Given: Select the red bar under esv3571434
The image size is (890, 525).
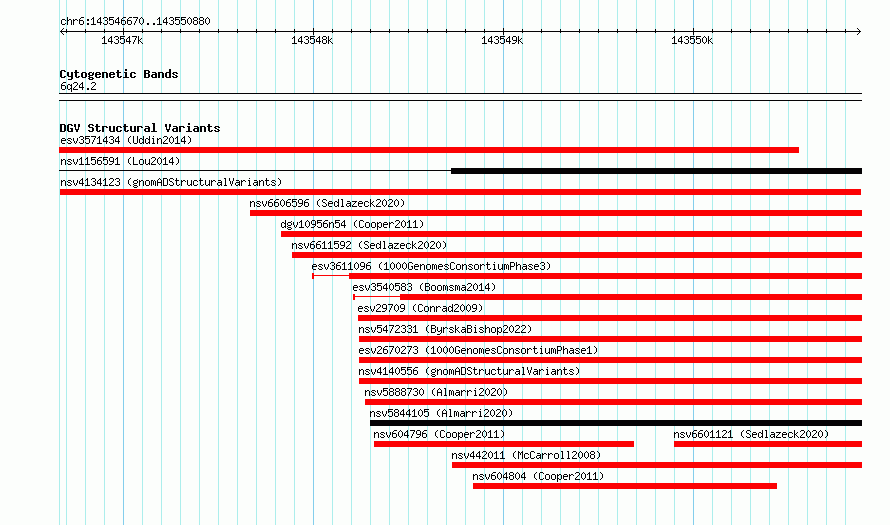Looking at the screenshot, I should pos(429,150).
